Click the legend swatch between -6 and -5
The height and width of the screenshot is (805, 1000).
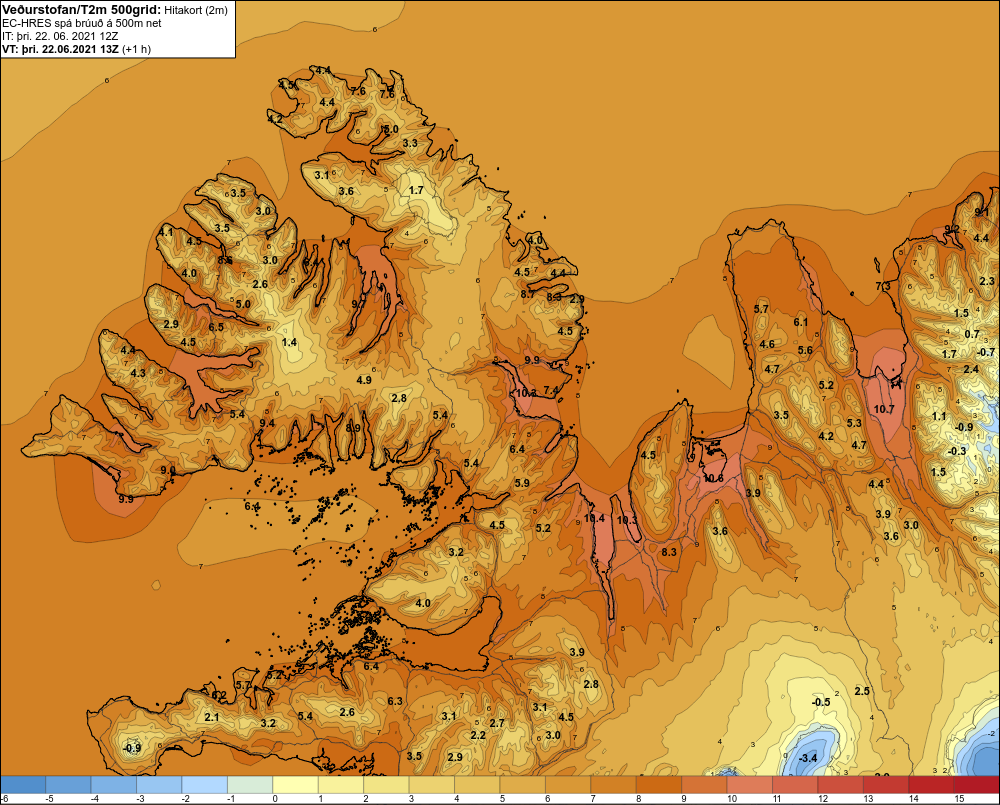click(x=23, y=784)
